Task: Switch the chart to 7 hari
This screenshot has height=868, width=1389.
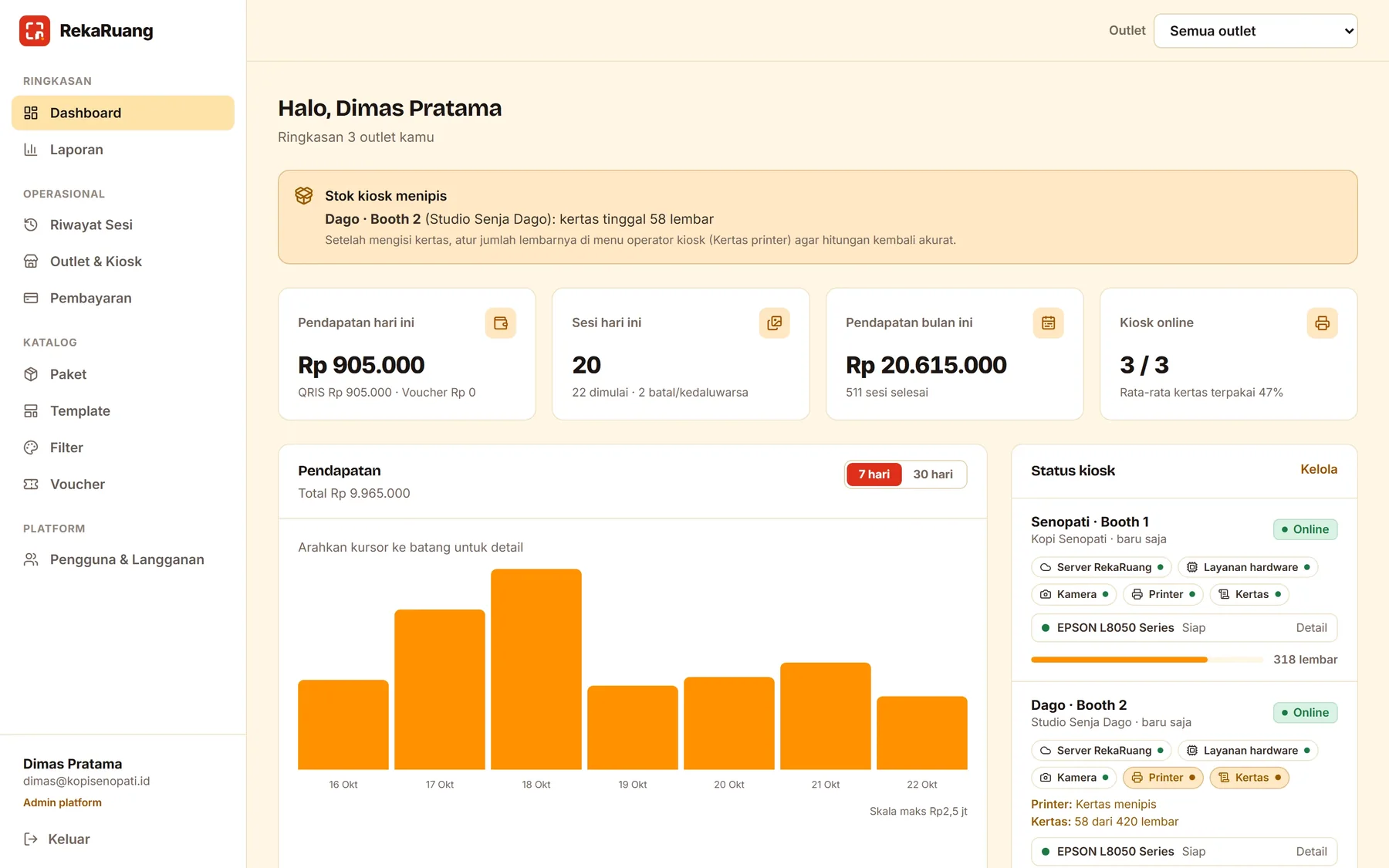Action: [x=874, y=475]
